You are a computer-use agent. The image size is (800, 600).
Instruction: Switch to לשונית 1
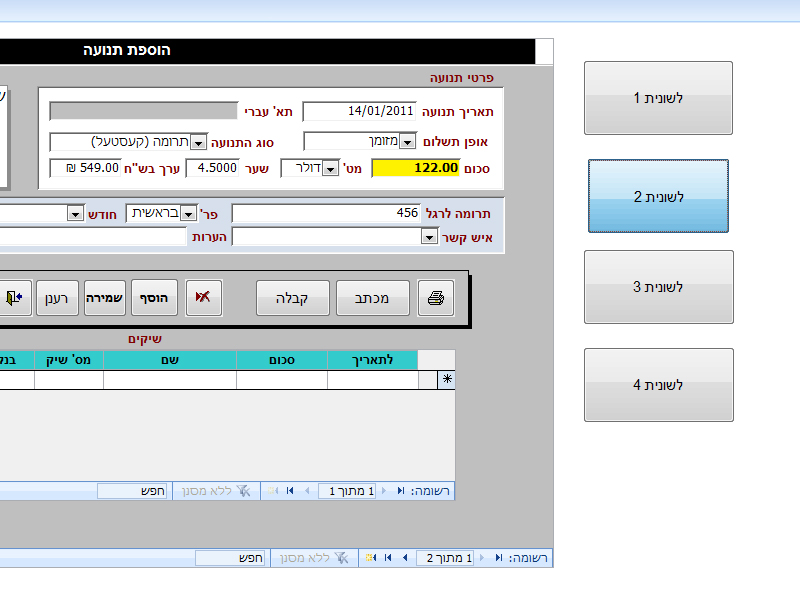click(x=658, y=98)
